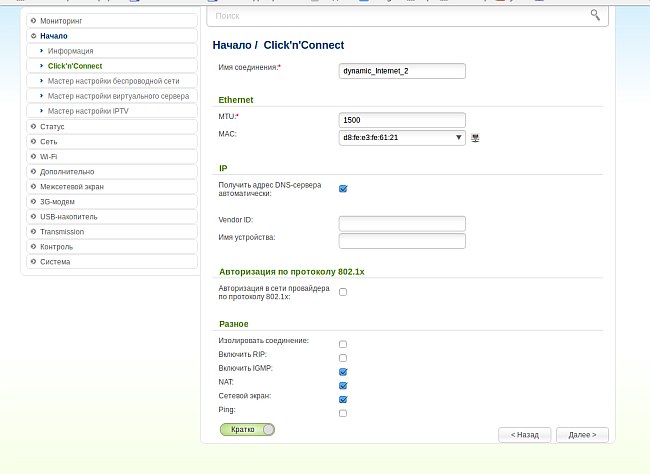This screenshot has width=650, height=474.
Task: Click the clone MAC address icon
Action: [x=476, y=138]
